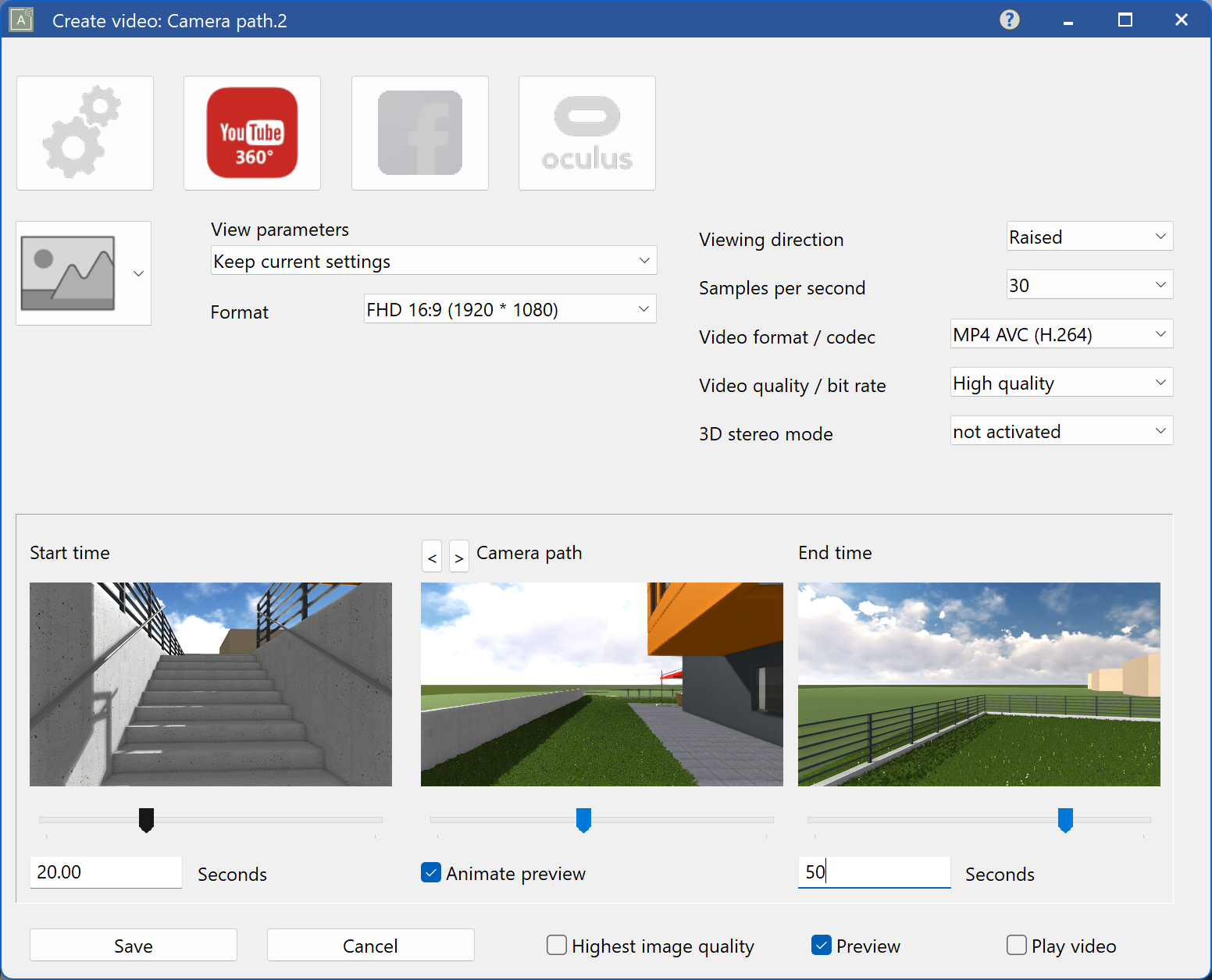Choose the Facebook video preset icon
This screenshot has height=980, width=1212.
tap(419, 133)
